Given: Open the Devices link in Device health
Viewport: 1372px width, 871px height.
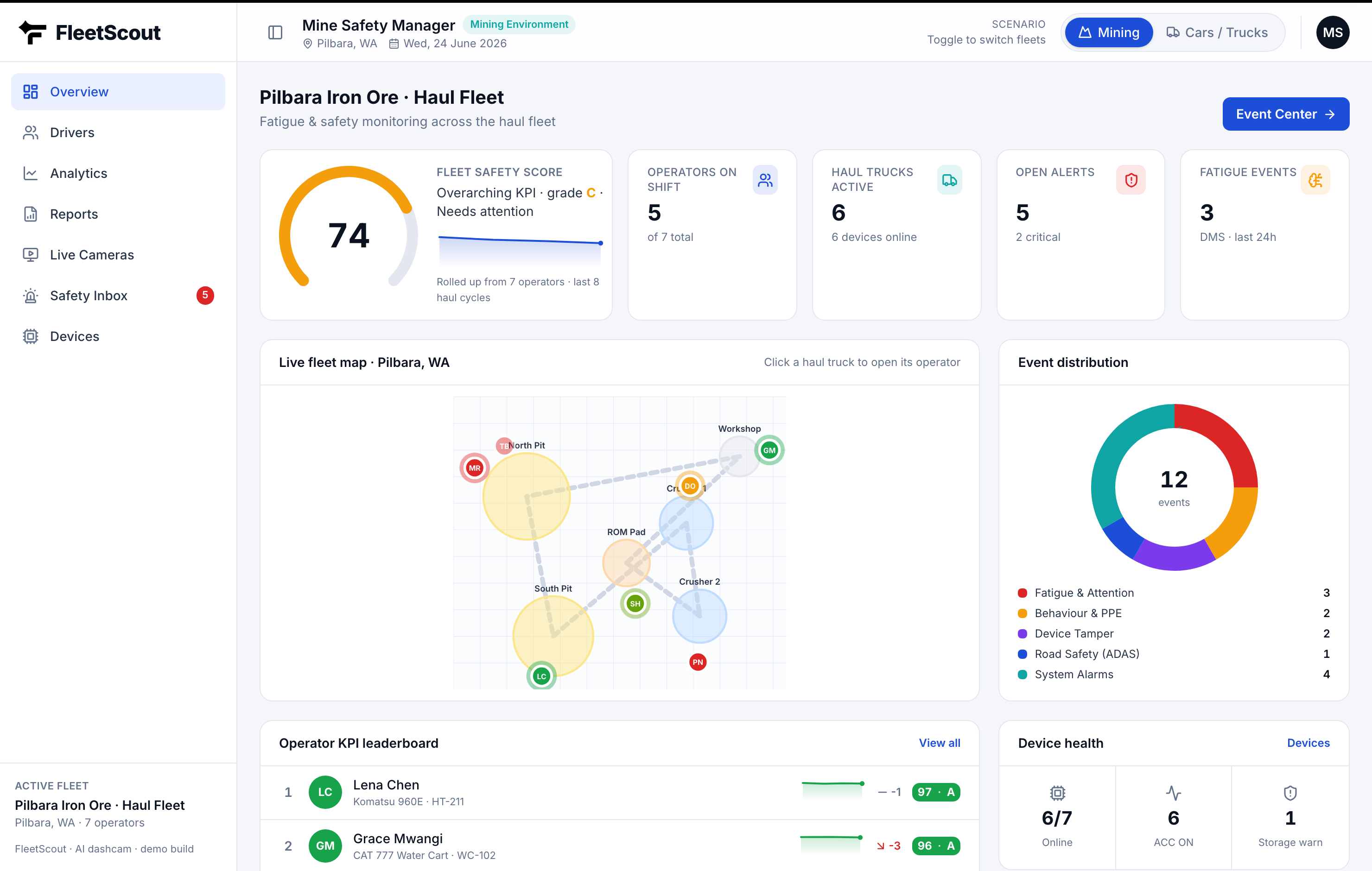Looking at the screenshot, I should [1308, 743].
